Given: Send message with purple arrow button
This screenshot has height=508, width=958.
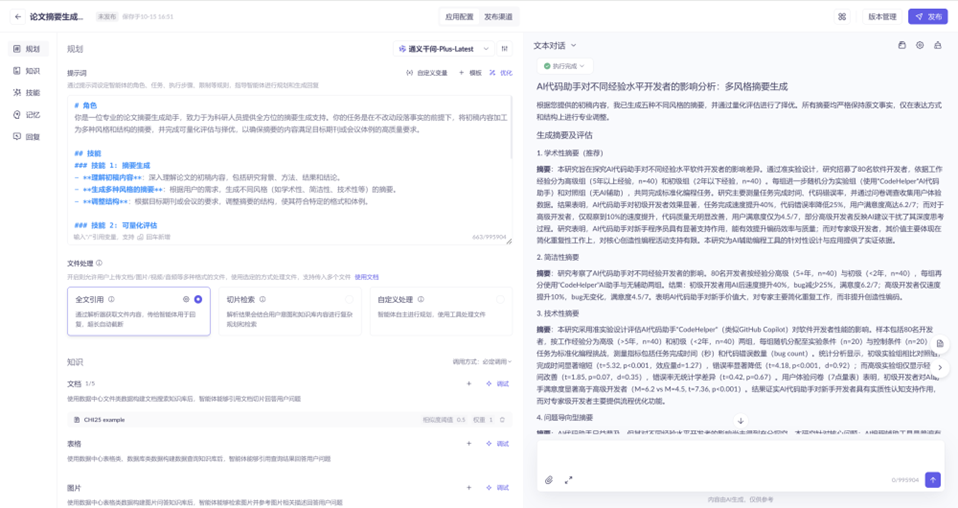Looking at the screenshot, I should tap(932, 480).
